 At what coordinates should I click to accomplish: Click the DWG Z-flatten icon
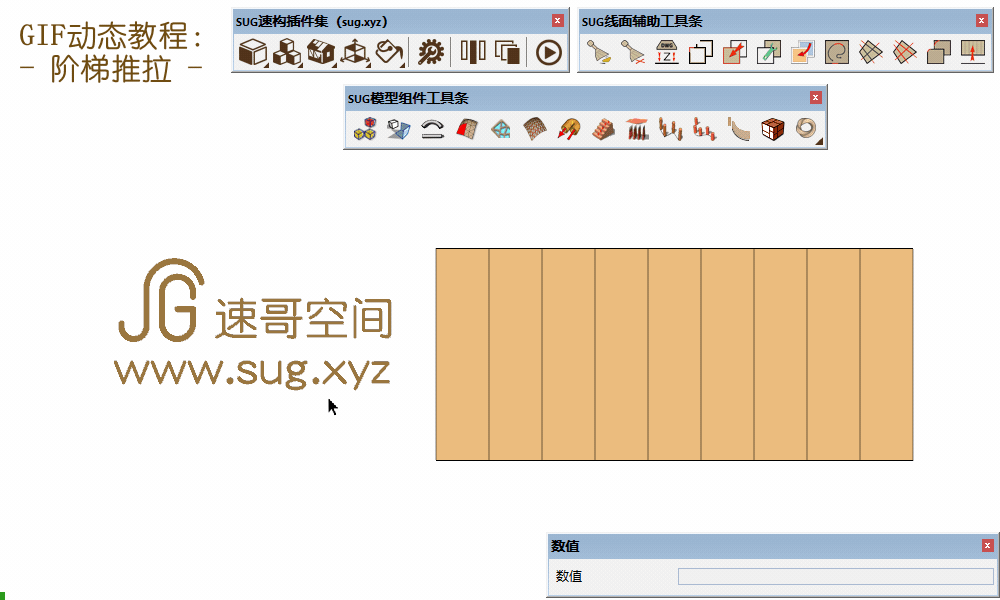666,52
